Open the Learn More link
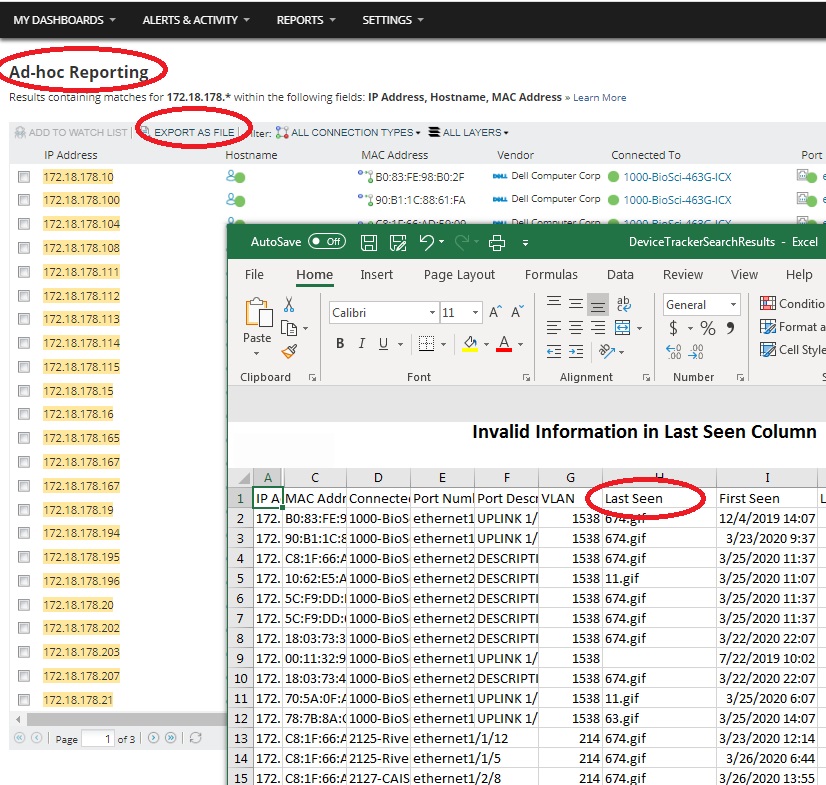This screenshot has height=785, width=826. pyautogui.click(x=599, y=98)
